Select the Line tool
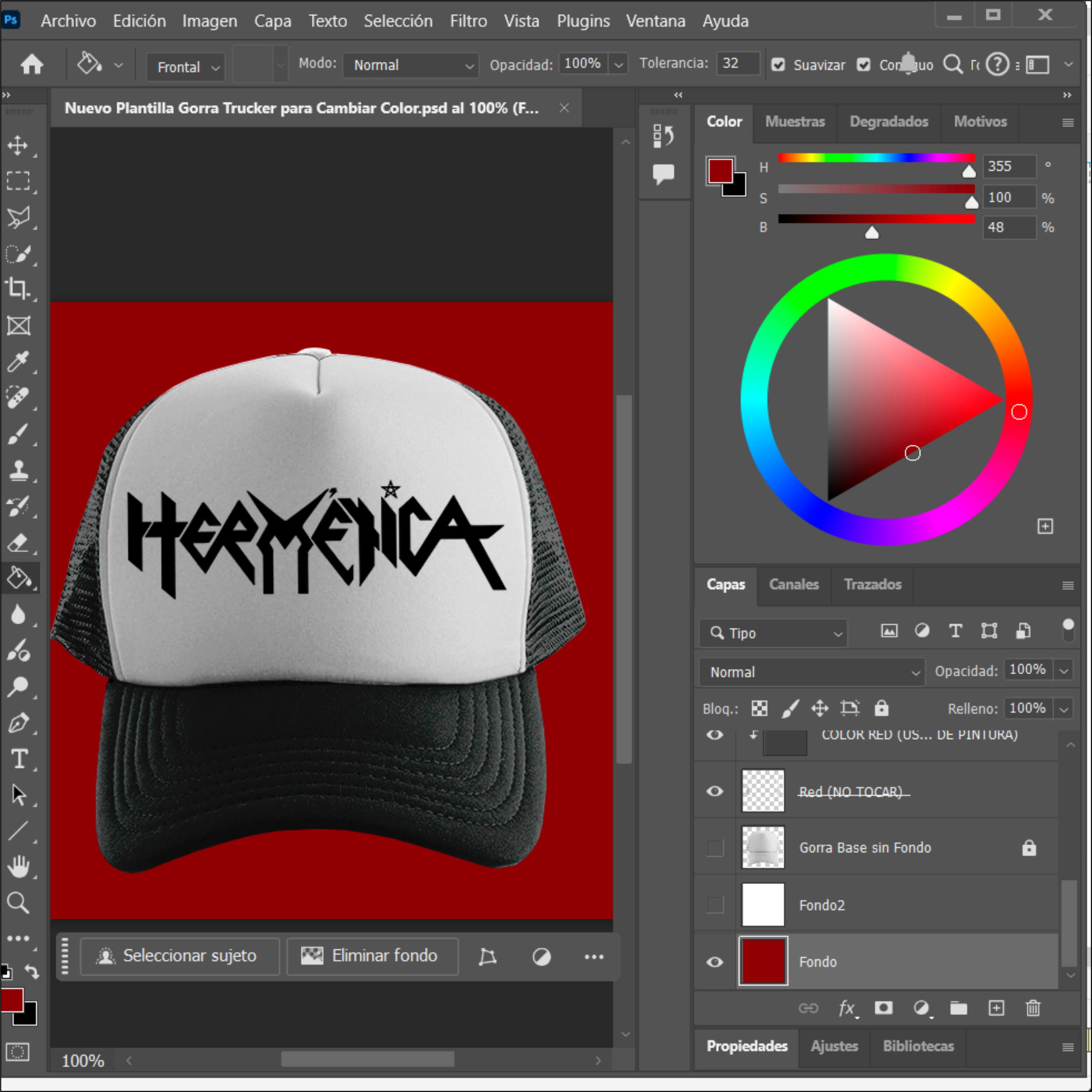The width and height of the screenshot is (1092, 1092). (18, 831)
